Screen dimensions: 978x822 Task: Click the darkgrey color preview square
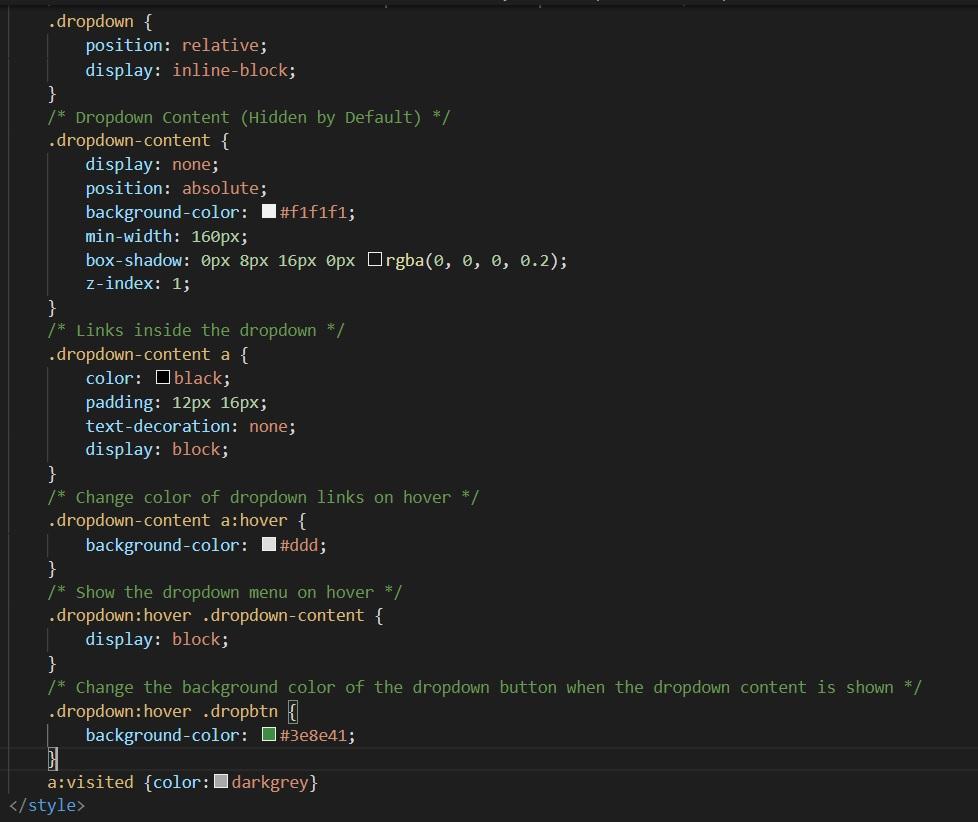click(x=221, y=781)
